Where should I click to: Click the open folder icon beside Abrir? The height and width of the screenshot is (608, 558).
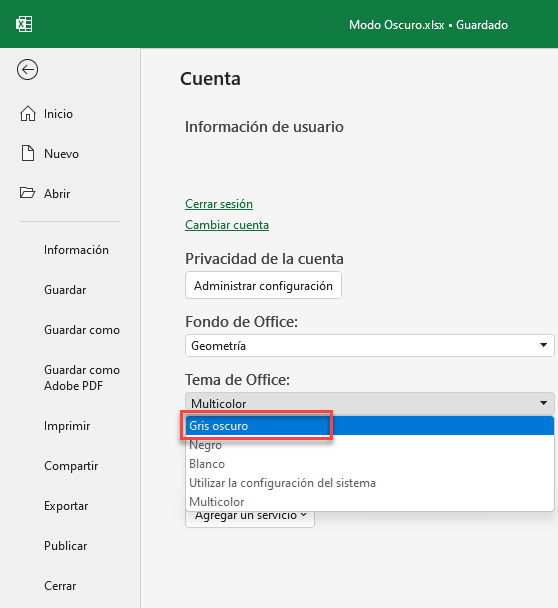pos(27,193)
